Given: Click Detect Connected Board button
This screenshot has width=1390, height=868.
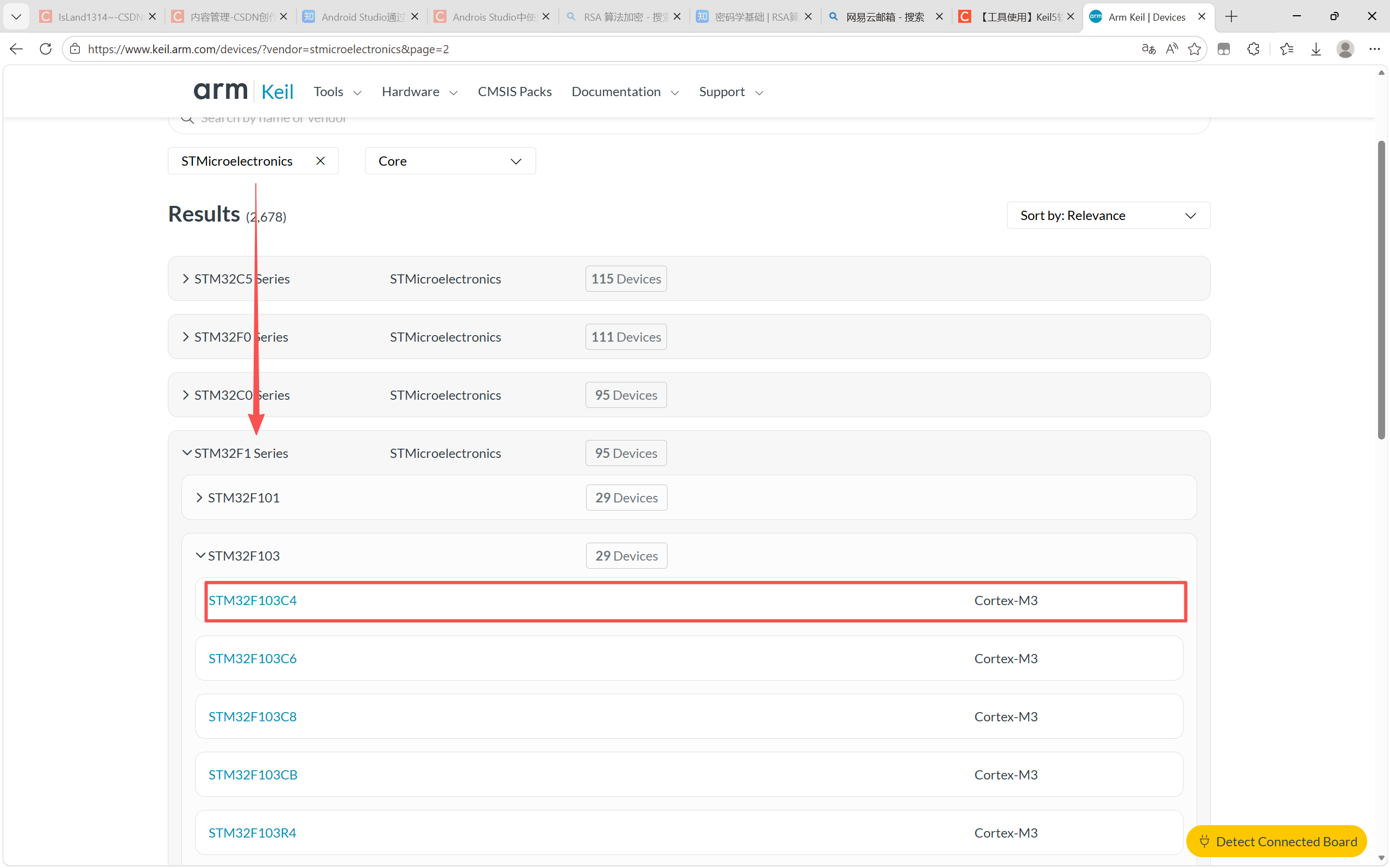Looking at the screenshot, I should click(1276, 841).
